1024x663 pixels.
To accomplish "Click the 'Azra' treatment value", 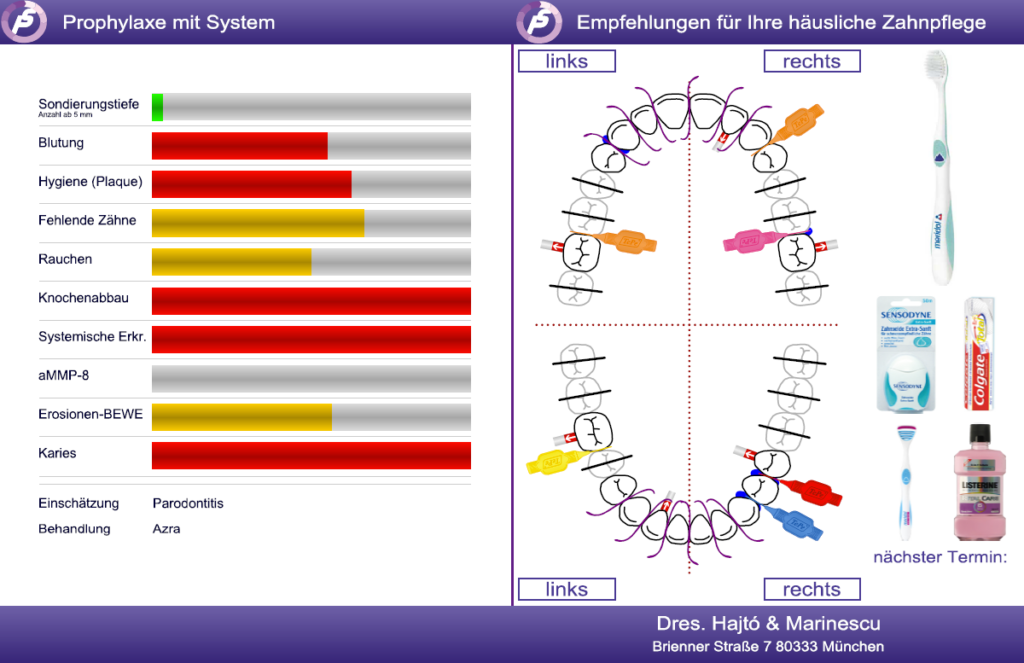I will click(x=167, y=529).
